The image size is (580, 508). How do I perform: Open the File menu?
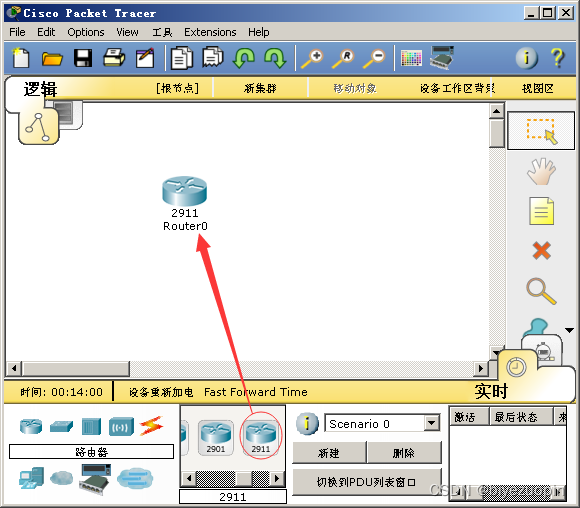click(x=17, y=32)
